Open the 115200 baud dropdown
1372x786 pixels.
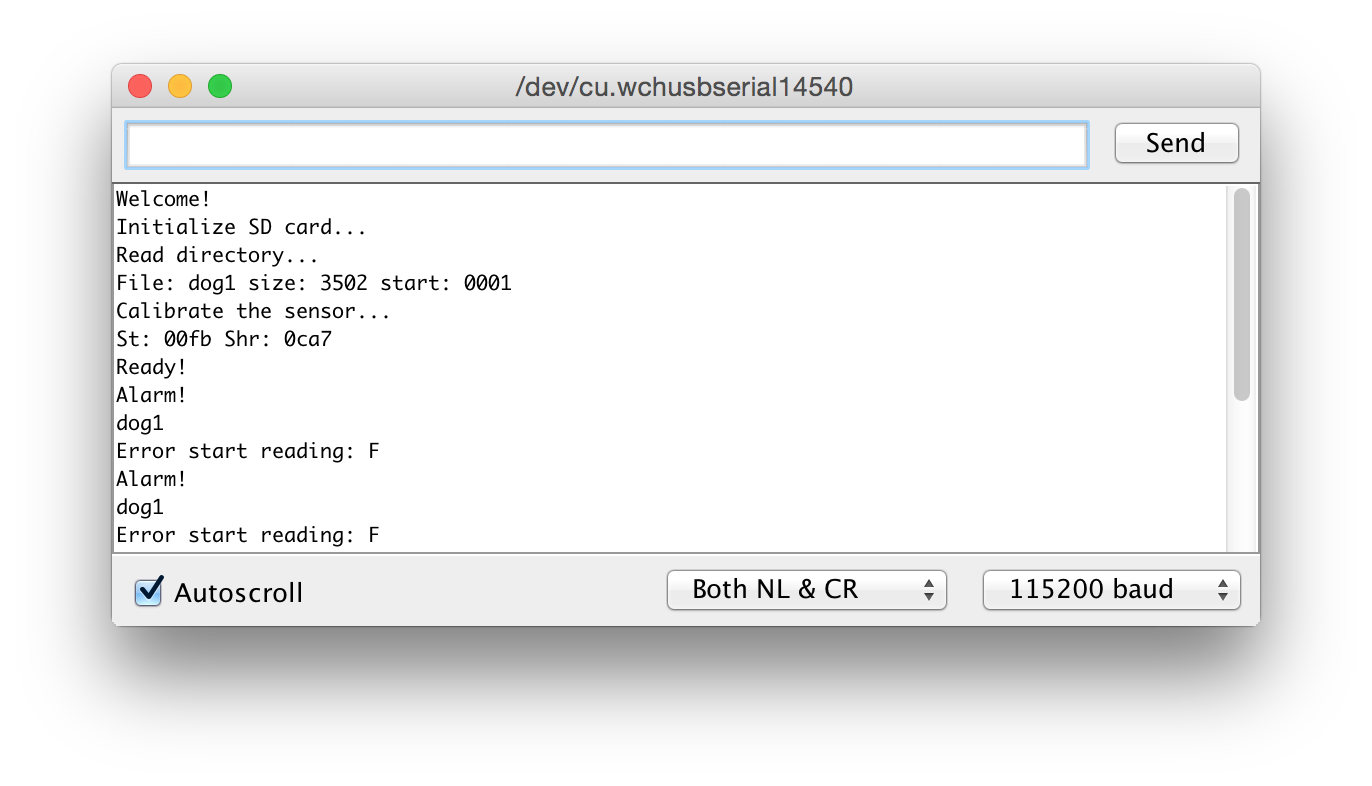pos(1111,589)
